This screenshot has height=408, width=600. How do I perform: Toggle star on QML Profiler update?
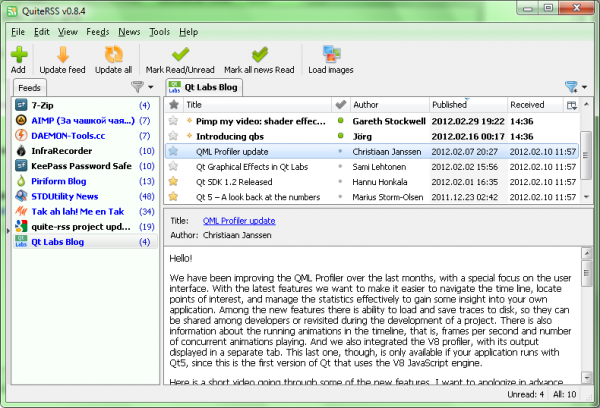click(174, 152)
